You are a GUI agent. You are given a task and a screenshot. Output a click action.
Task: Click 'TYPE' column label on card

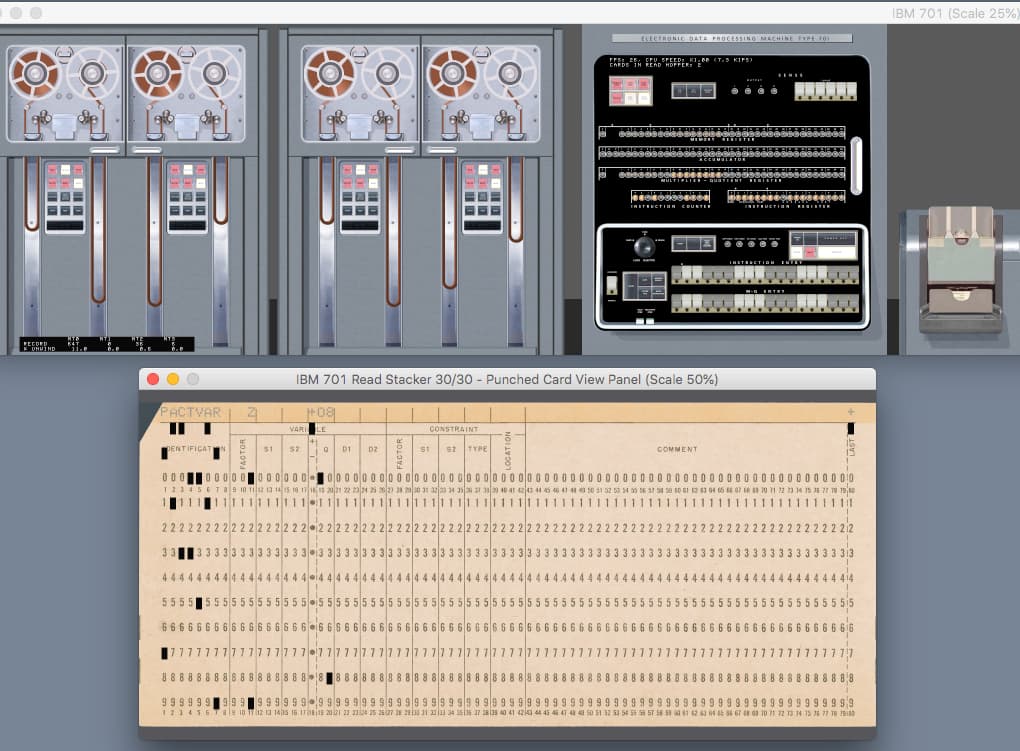(477, 449)
